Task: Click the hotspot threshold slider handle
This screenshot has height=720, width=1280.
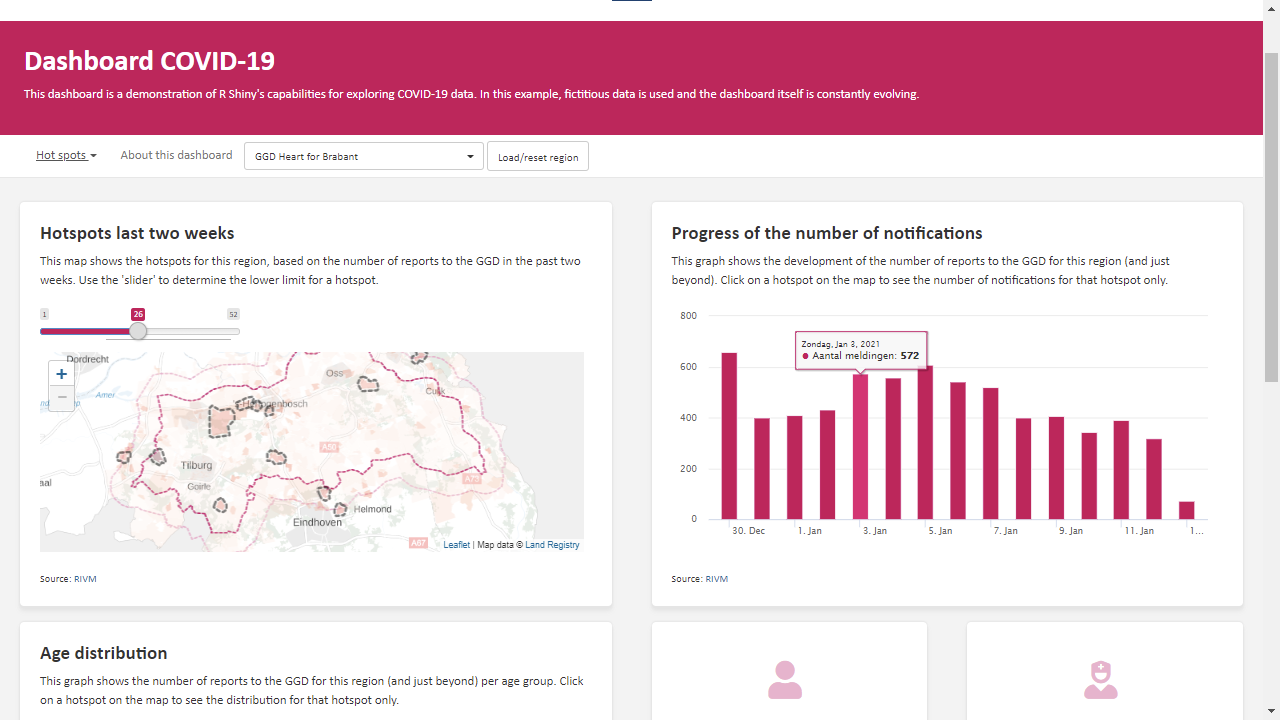Action: click(138, 331)
